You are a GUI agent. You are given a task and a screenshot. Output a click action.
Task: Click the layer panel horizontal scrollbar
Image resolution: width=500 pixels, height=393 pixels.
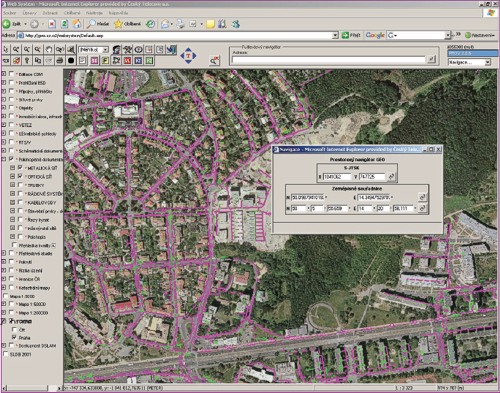[32, 388]
